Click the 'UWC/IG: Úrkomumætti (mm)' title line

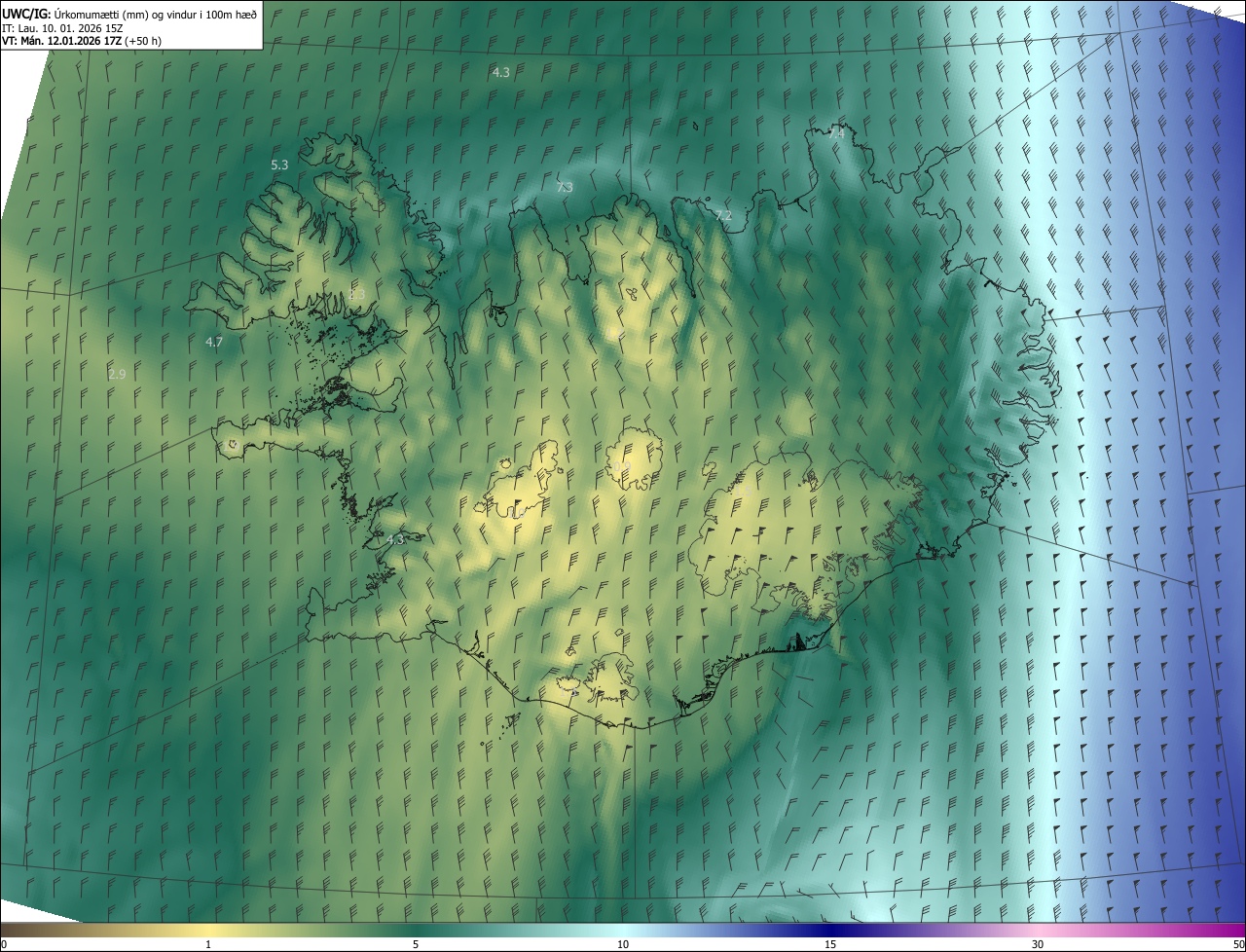pyautogui.click(x=129, y=14)
